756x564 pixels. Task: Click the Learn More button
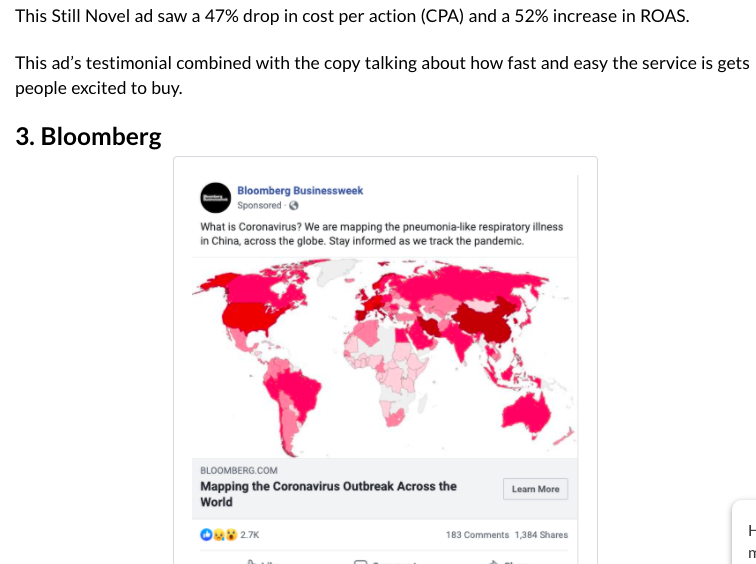(x=535, y=489)
